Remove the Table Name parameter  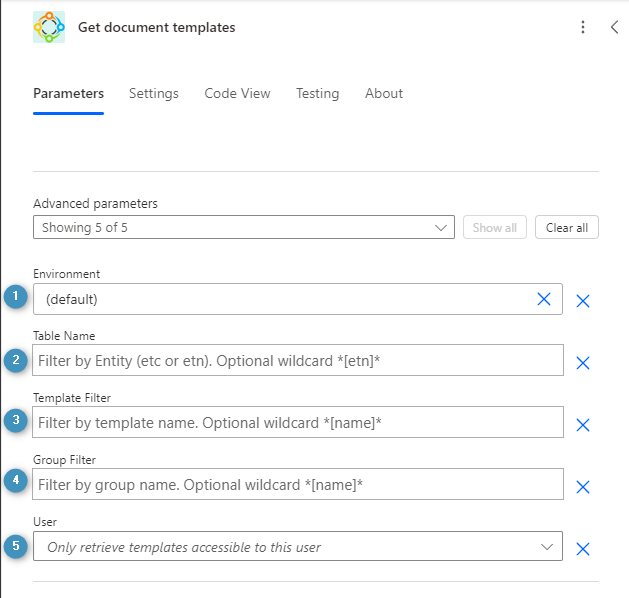coord(582,363)
